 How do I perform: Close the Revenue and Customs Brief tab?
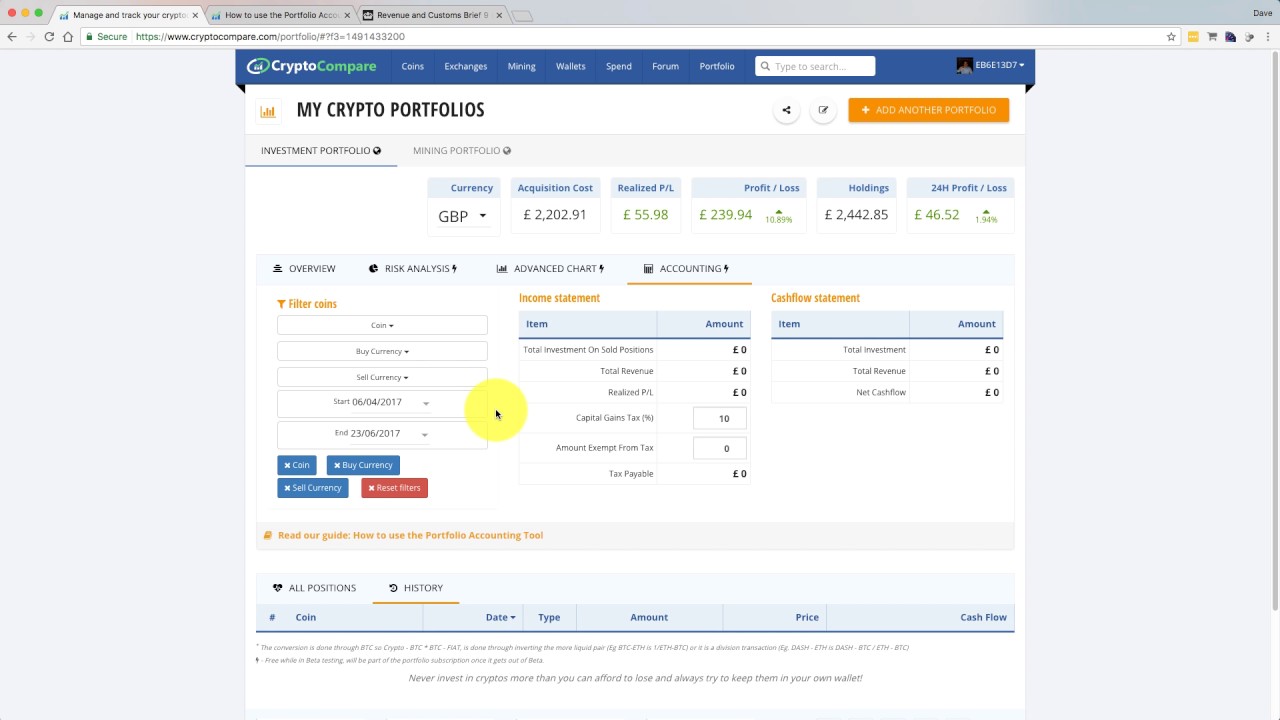(499, 15)
